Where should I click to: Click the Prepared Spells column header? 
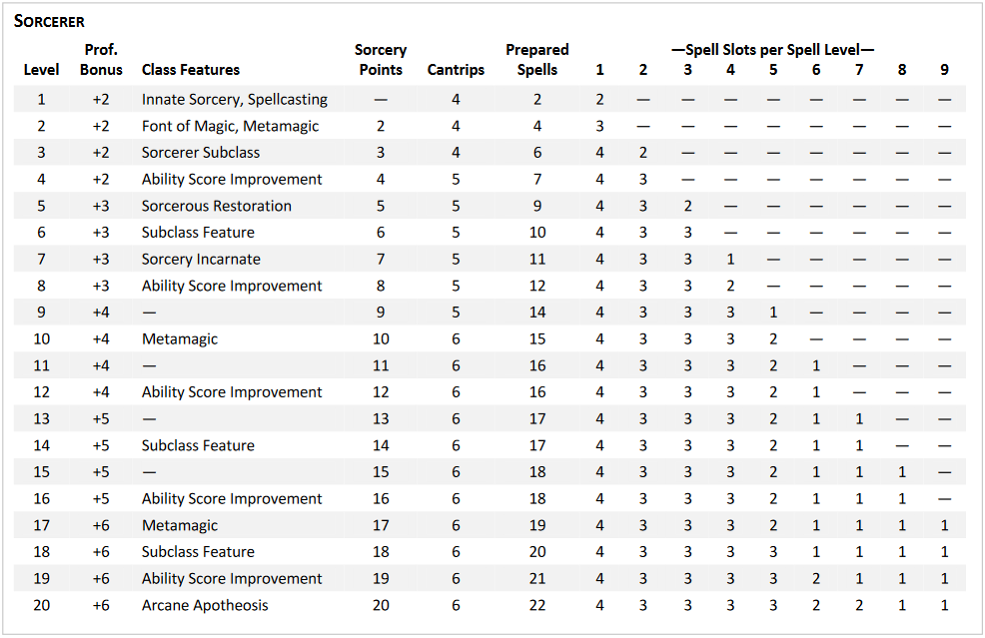click(x=537, y=60)
